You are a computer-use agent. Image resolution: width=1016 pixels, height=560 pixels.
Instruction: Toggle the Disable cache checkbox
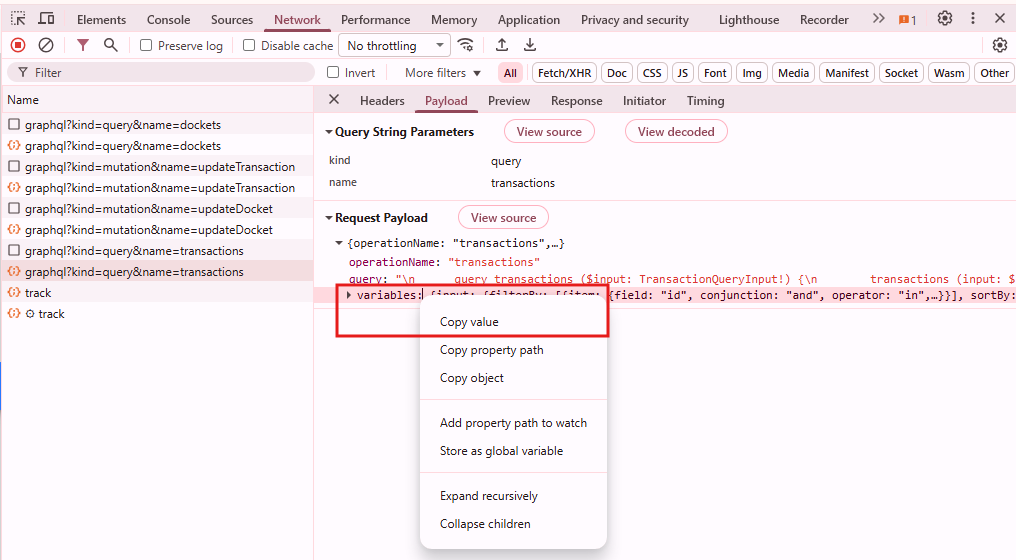(249, 46)
